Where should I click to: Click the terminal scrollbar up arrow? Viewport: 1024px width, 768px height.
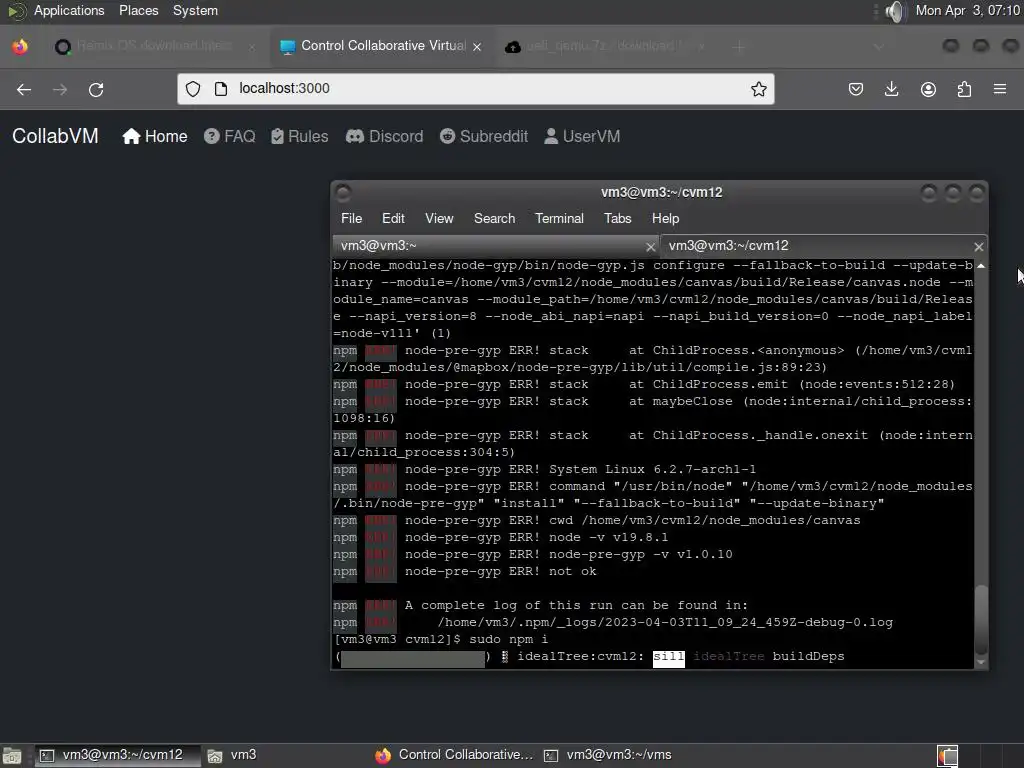pyautogui.click(x=980, y=266)
